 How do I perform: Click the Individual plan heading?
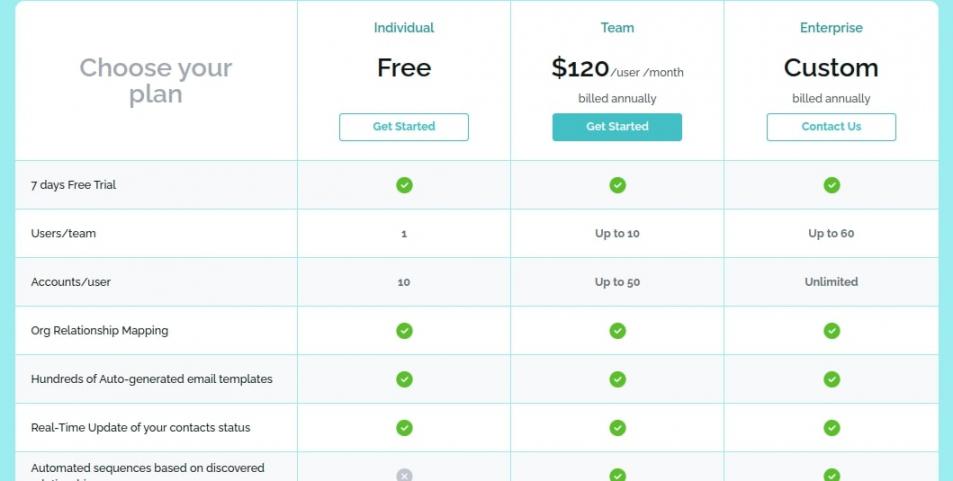point(404,28)
